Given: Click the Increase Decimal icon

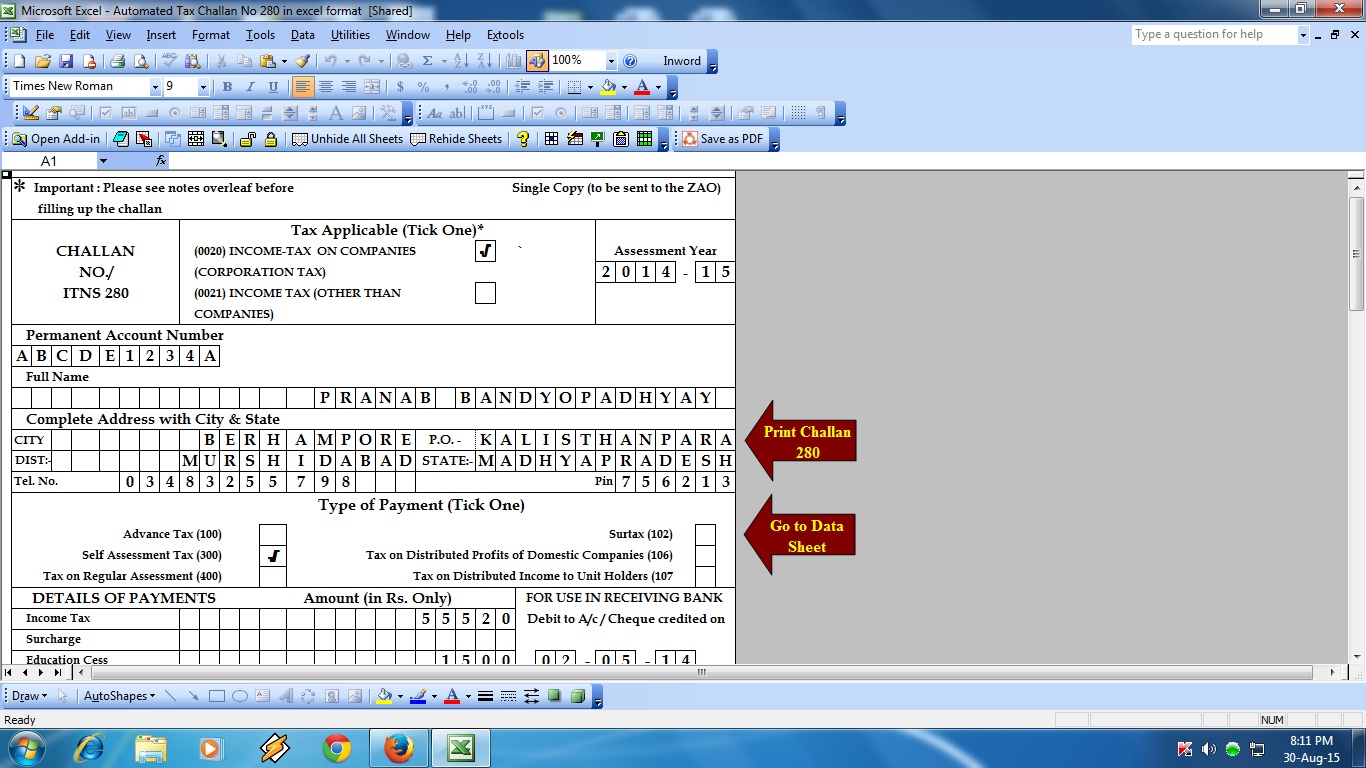Looking at the screenshot, I should [469, 87].
